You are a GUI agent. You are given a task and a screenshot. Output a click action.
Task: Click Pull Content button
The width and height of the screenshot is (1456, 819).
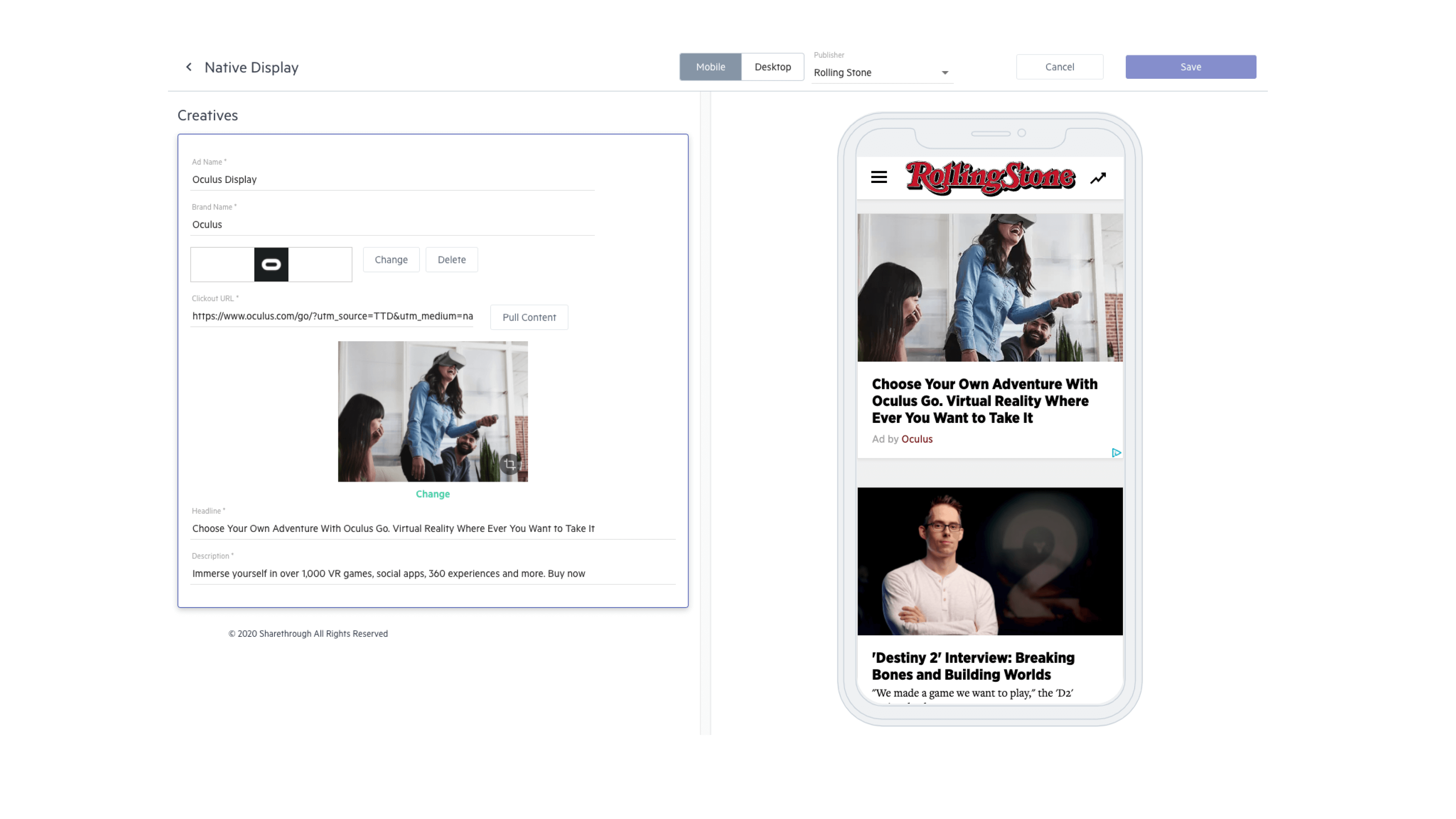529,318
